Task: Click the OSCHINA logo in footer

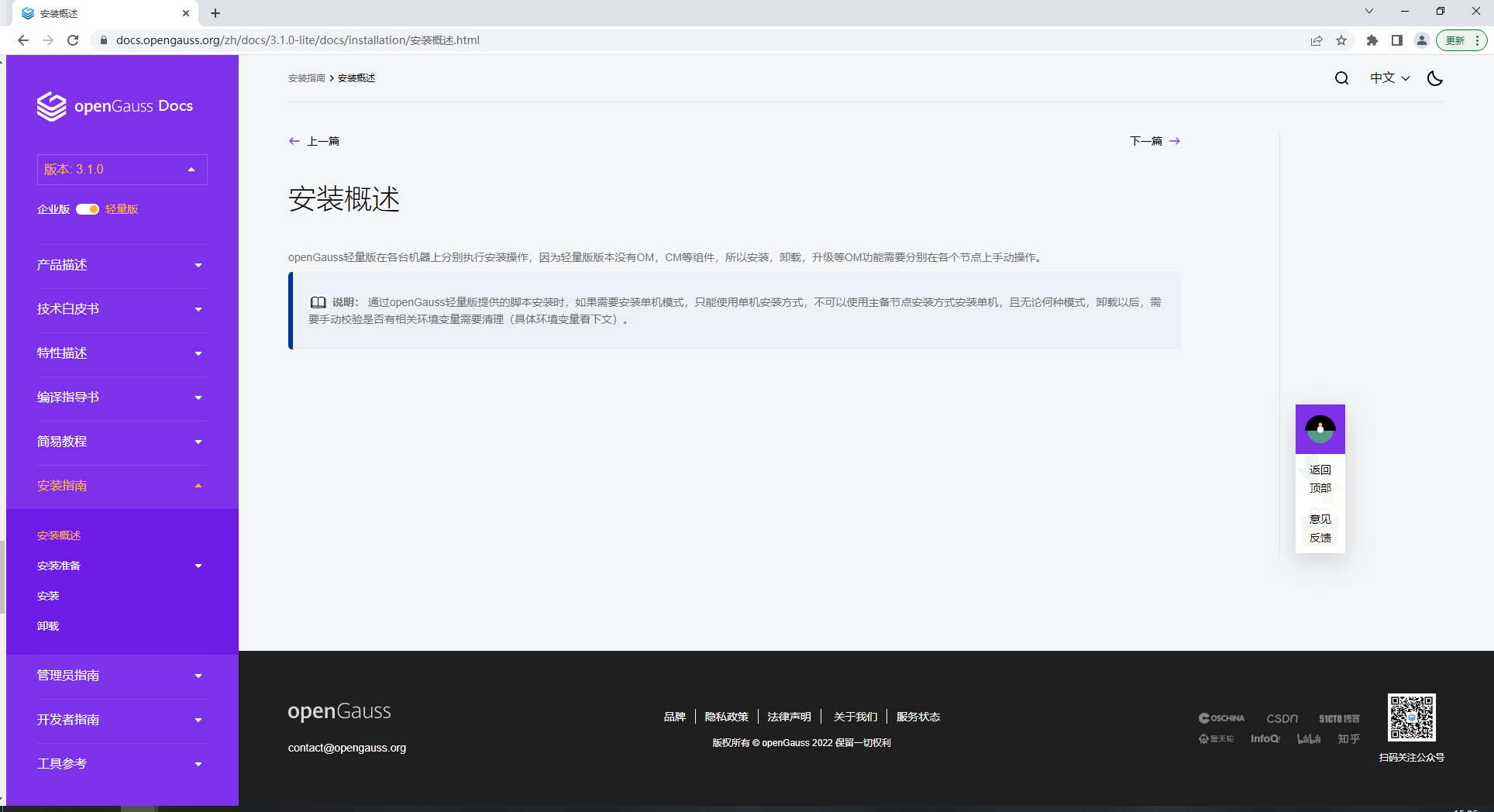Action: (x=1221, y=718)
